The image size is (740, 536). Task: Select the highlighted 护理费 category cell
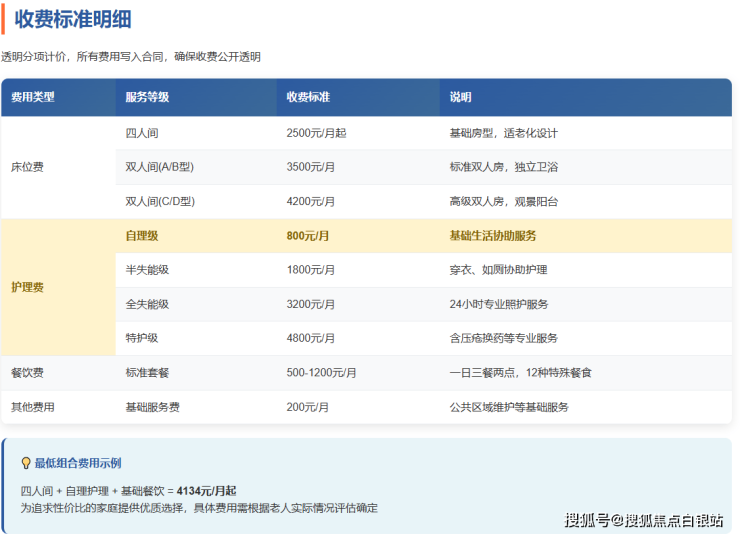[x=27, y=287]
